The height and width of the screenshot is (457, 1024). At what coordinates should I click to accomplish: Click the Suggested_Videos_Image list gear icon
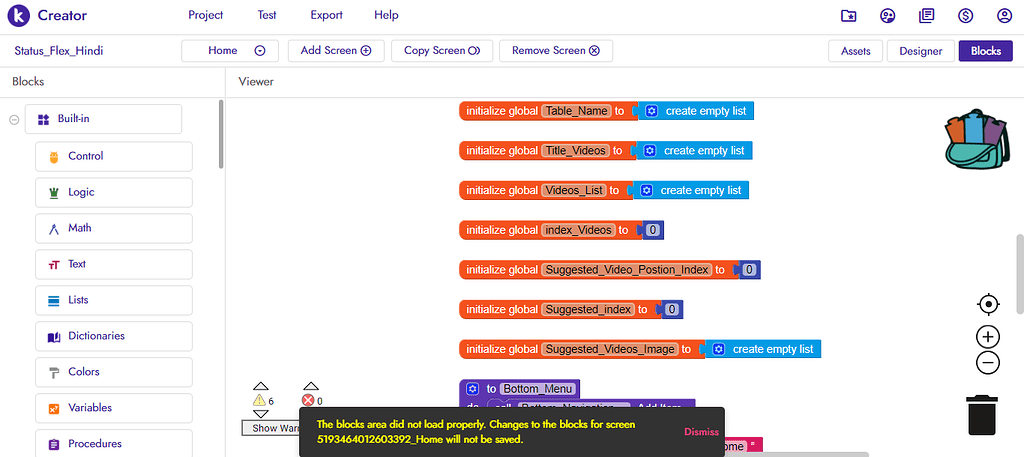(718, 349)
